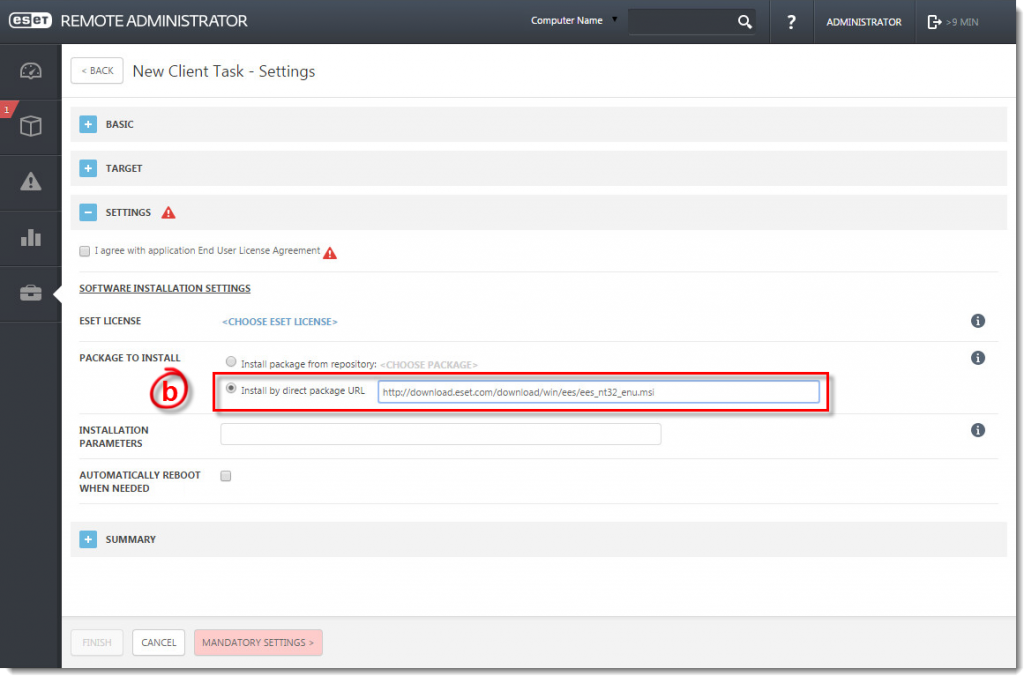Image resolution: width=1024 pixels, height=676 pixels.
Task: Click the info icon for ESET License
Action: click(977, 321)
